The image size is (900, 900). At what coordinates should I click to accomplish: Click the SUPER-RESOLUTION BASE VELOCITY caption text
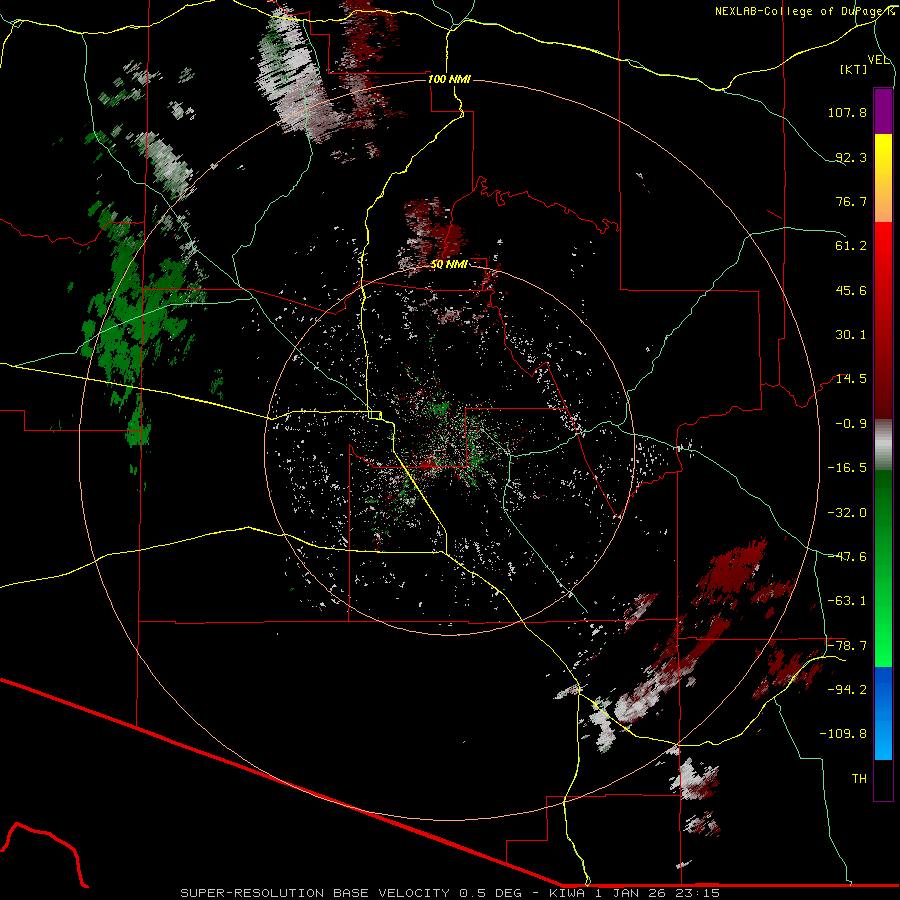click(x=315, y=893)
